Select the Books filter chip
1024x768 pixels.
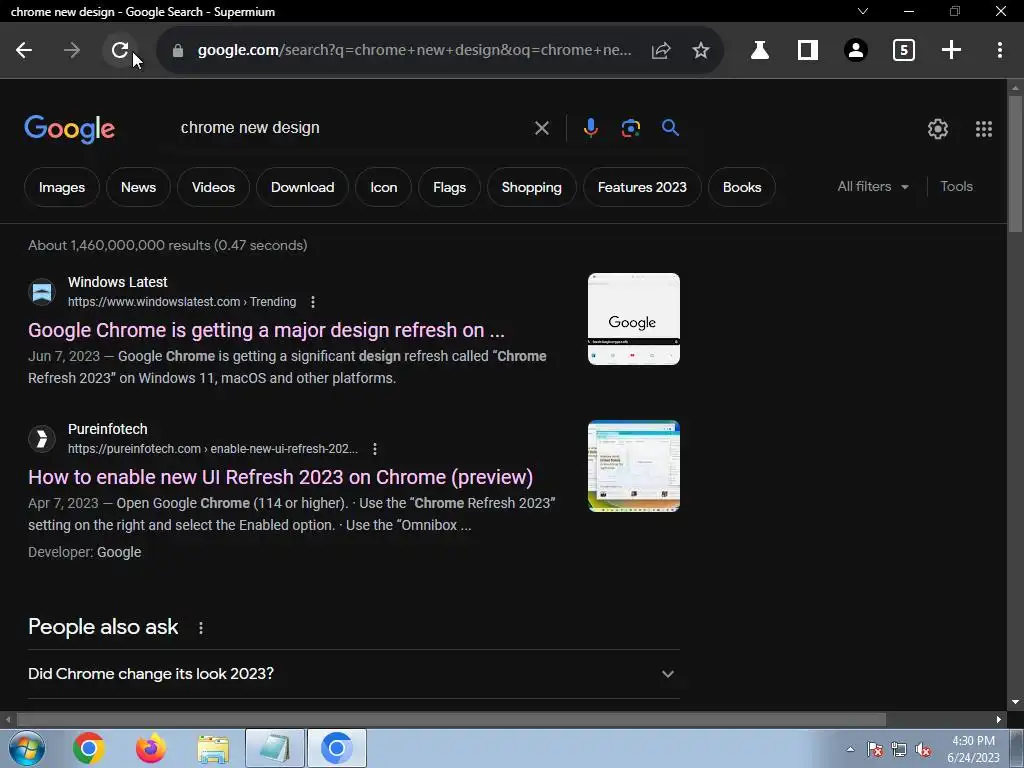tap(742, 187)
